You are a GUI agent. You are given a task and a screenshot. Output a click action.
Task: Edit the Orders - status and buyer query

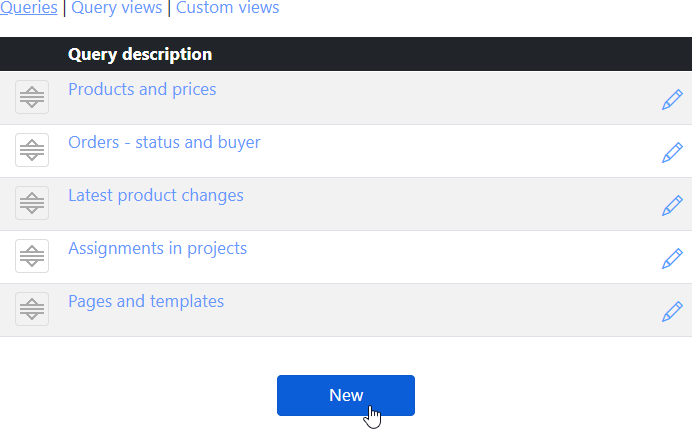coord(672,153)
